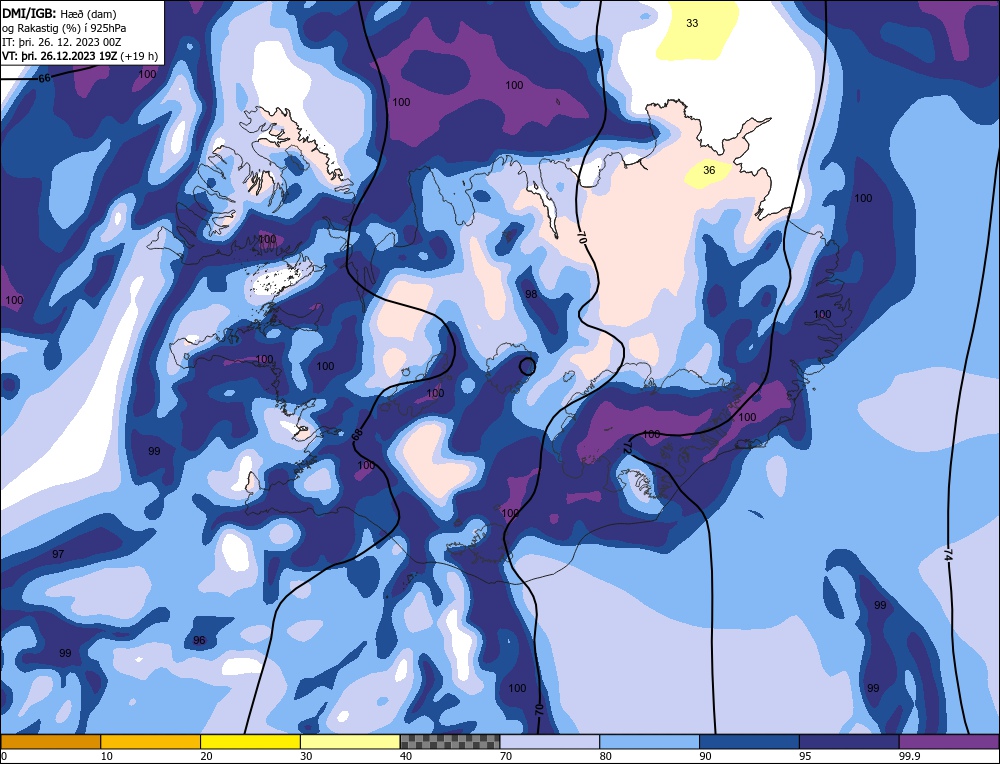Click the black circle location marker on the map
The image size is (1000, 764).
[x=527, y=366]
